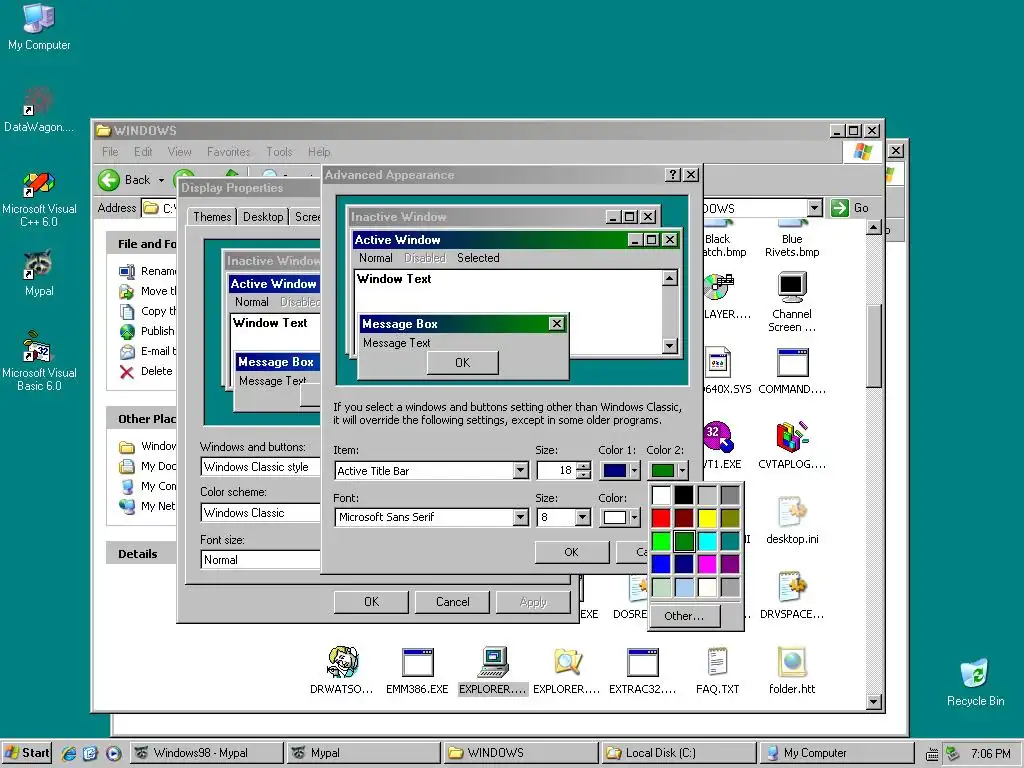Open the Item dropdown showing Active Title Bar
The height and width of the screenshot is (768, 1024).
click(520, 470)
